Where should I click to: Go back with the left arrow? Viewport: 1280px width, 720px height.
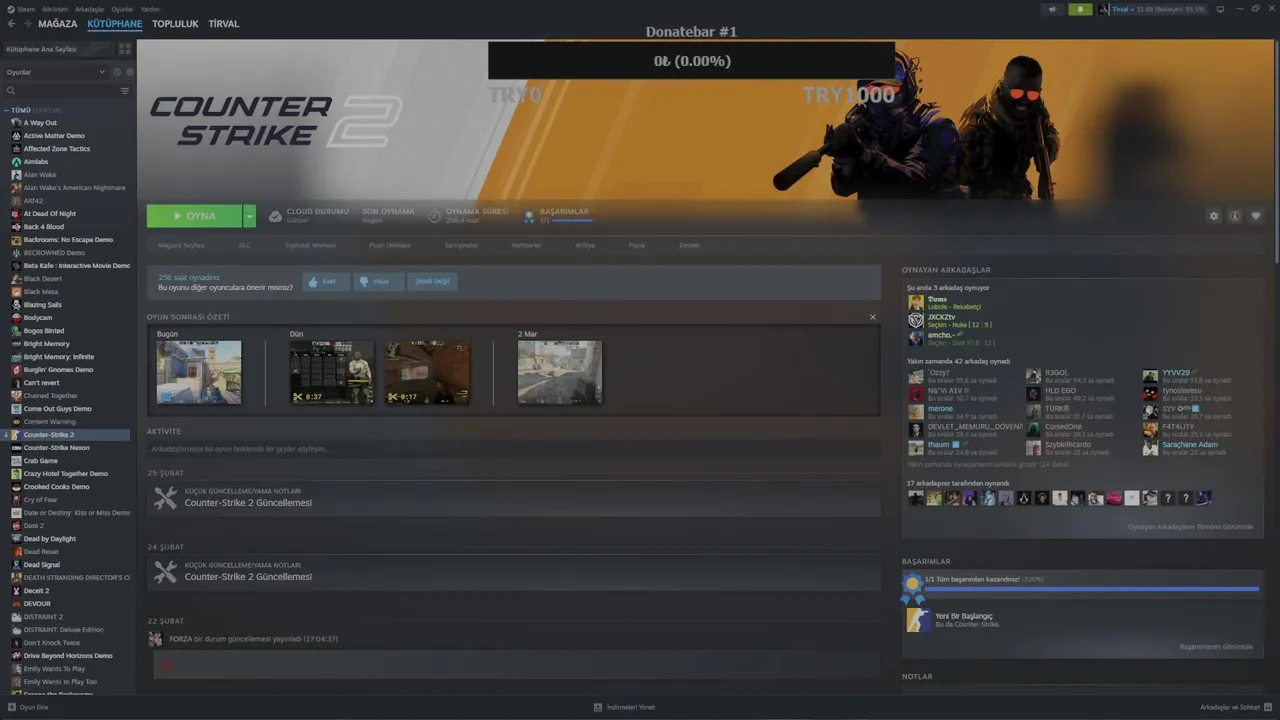[x=12, y=24]
